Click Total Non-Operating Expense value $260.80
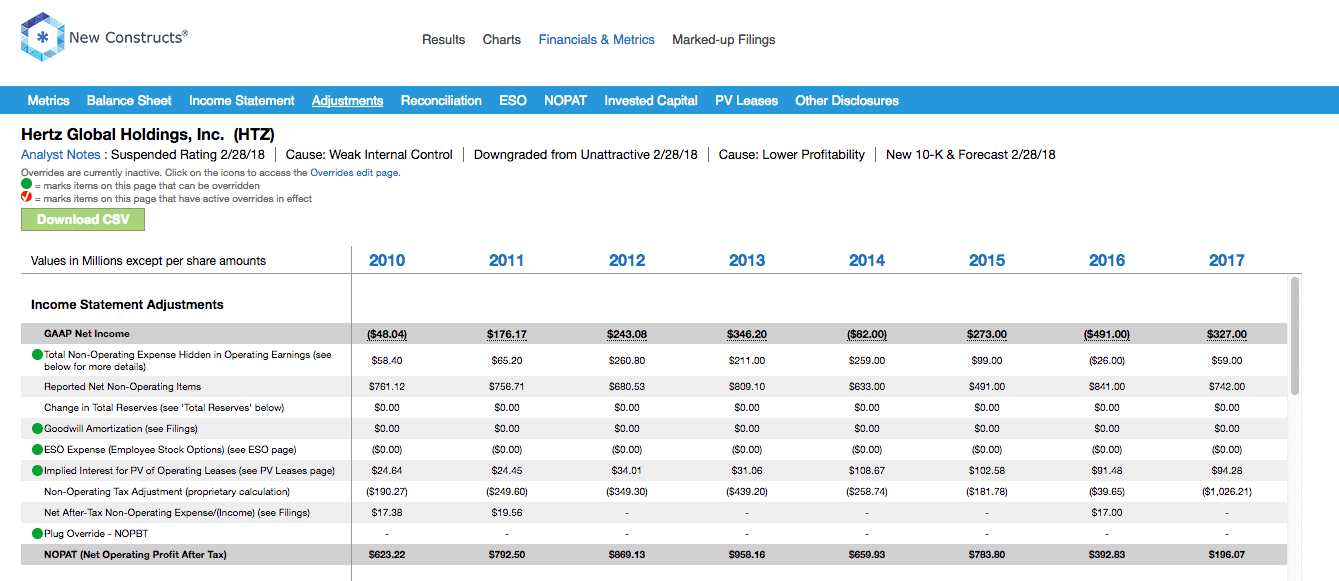 point(627,360)
